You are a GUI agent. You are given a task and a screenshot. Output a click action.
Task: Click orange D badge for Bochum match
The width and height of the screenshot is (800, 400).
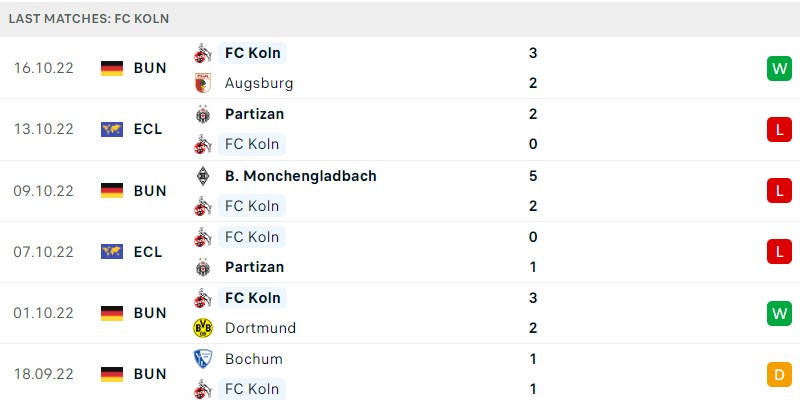(x=779, y=374)
